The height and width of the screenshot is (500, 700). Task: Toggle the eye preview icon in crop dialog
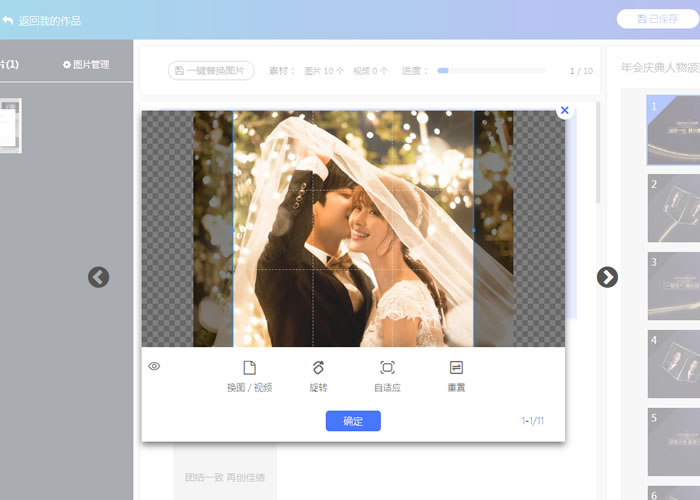[154, 367]
